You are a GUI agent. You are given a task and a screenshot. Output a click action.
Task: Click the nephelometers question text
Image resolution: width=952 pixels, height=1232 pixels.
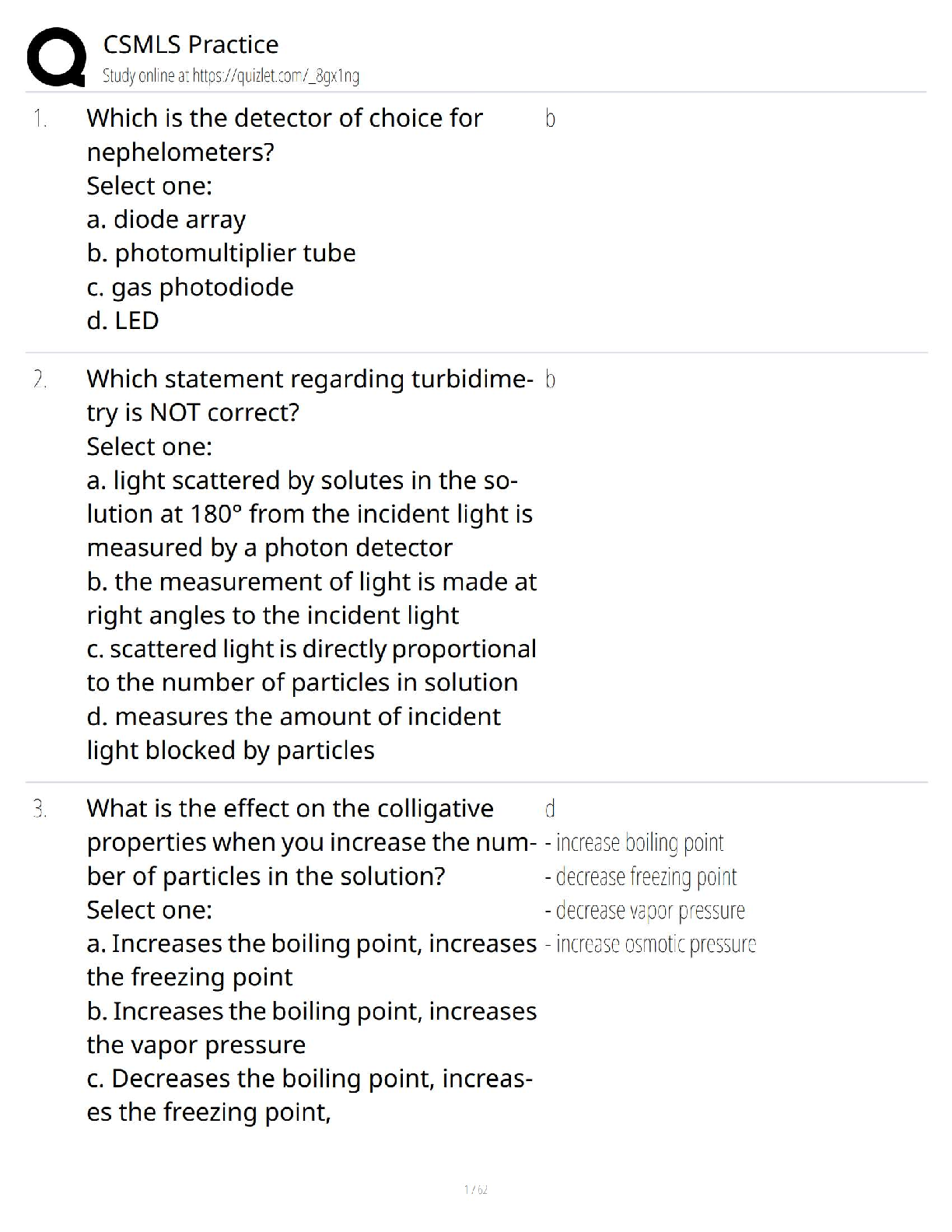pos(284,135)
